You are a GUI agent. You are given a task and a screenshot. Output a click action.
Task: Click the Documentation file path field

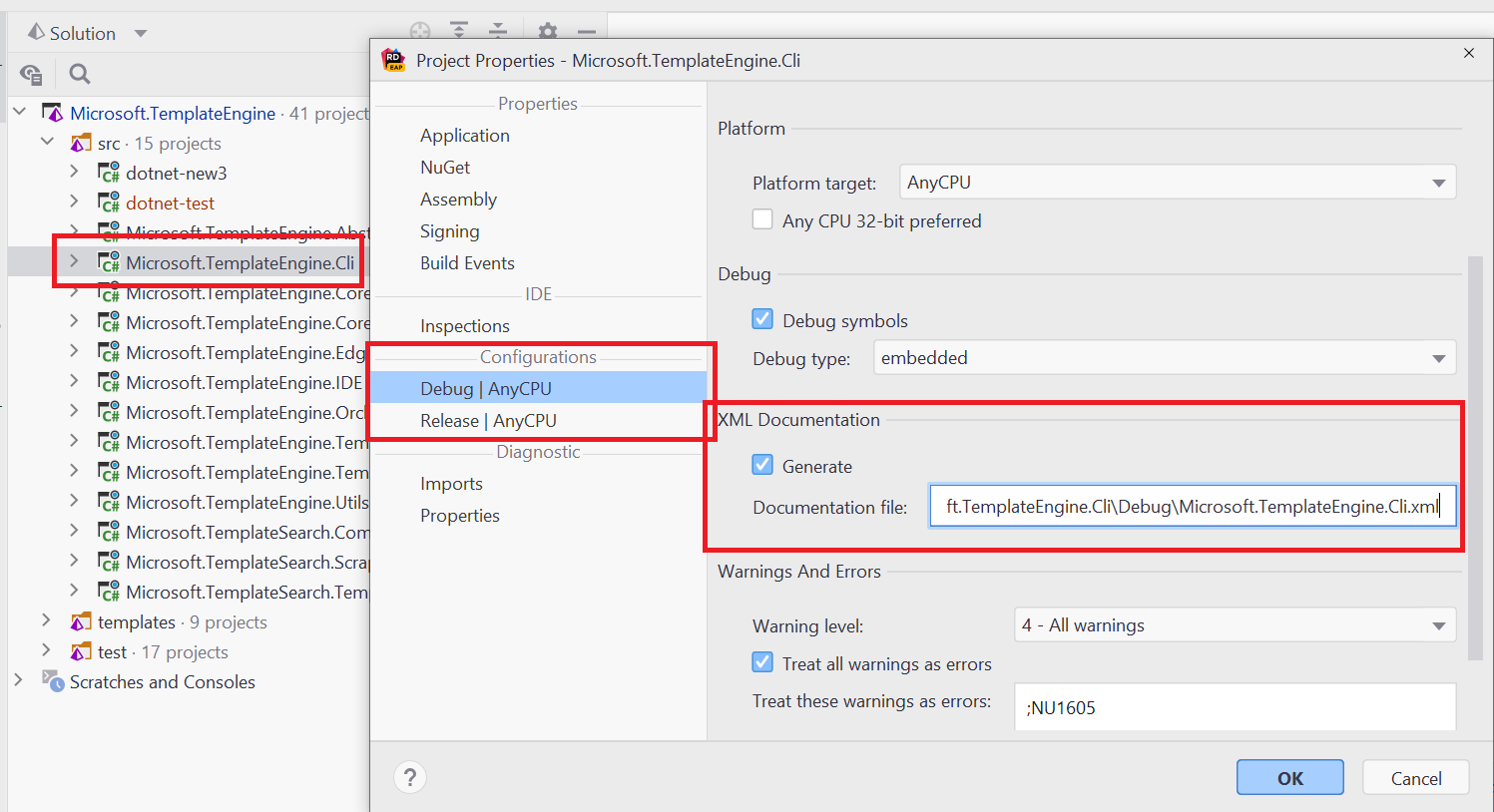point(1193,507)
